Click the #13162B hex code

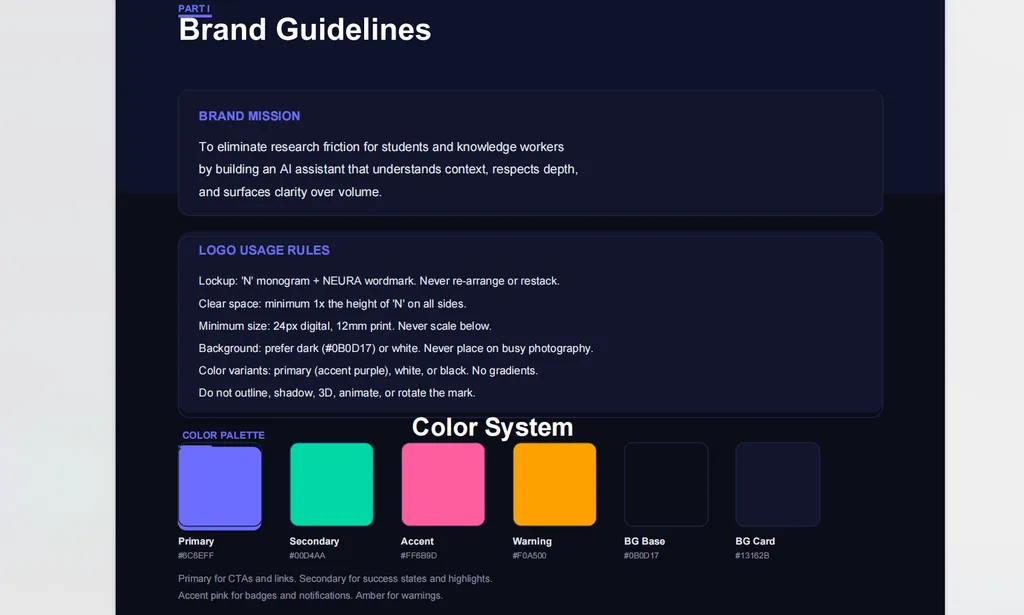tap(752, 556)
